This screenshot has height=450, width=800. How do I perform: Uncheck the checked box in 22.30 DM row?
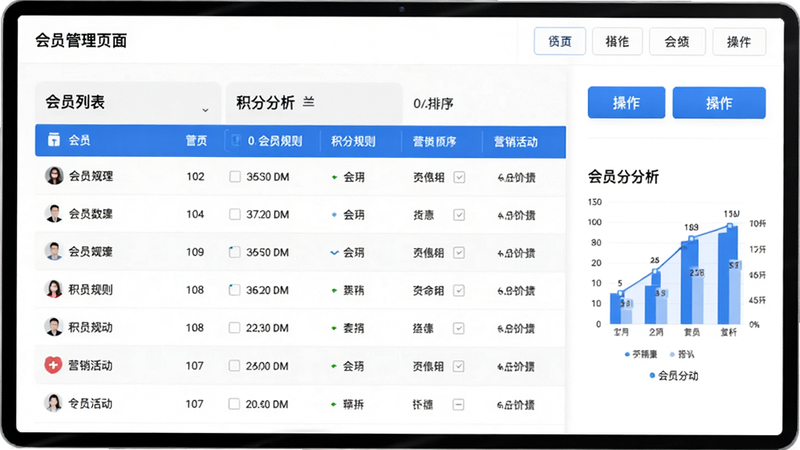[459, 328]
